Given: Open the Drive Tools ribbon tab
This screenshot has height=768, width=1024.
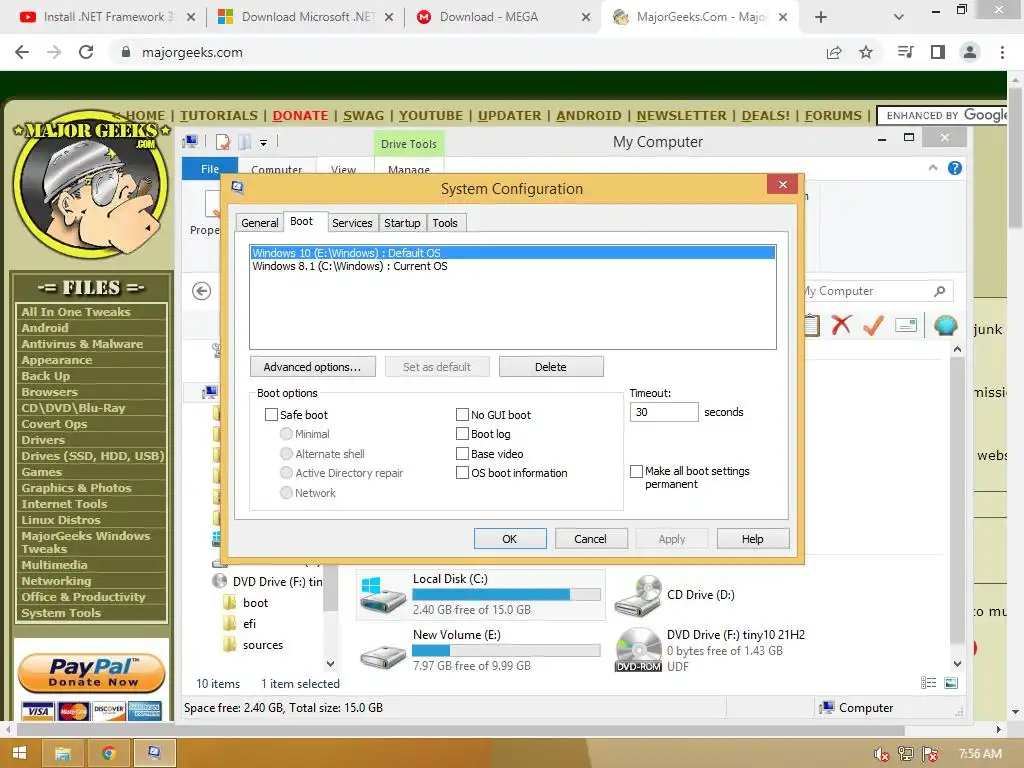Looking at the screenshot, I should [409, 144].
